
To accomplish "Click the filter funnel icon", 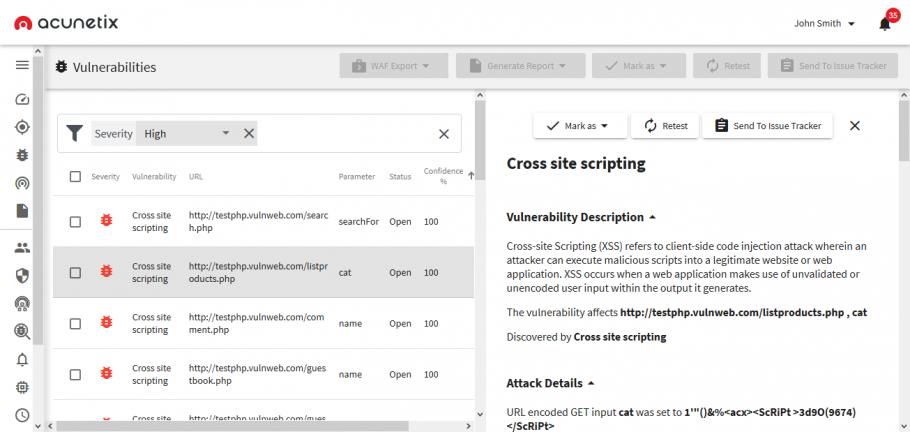I will (x=74, y=134).
